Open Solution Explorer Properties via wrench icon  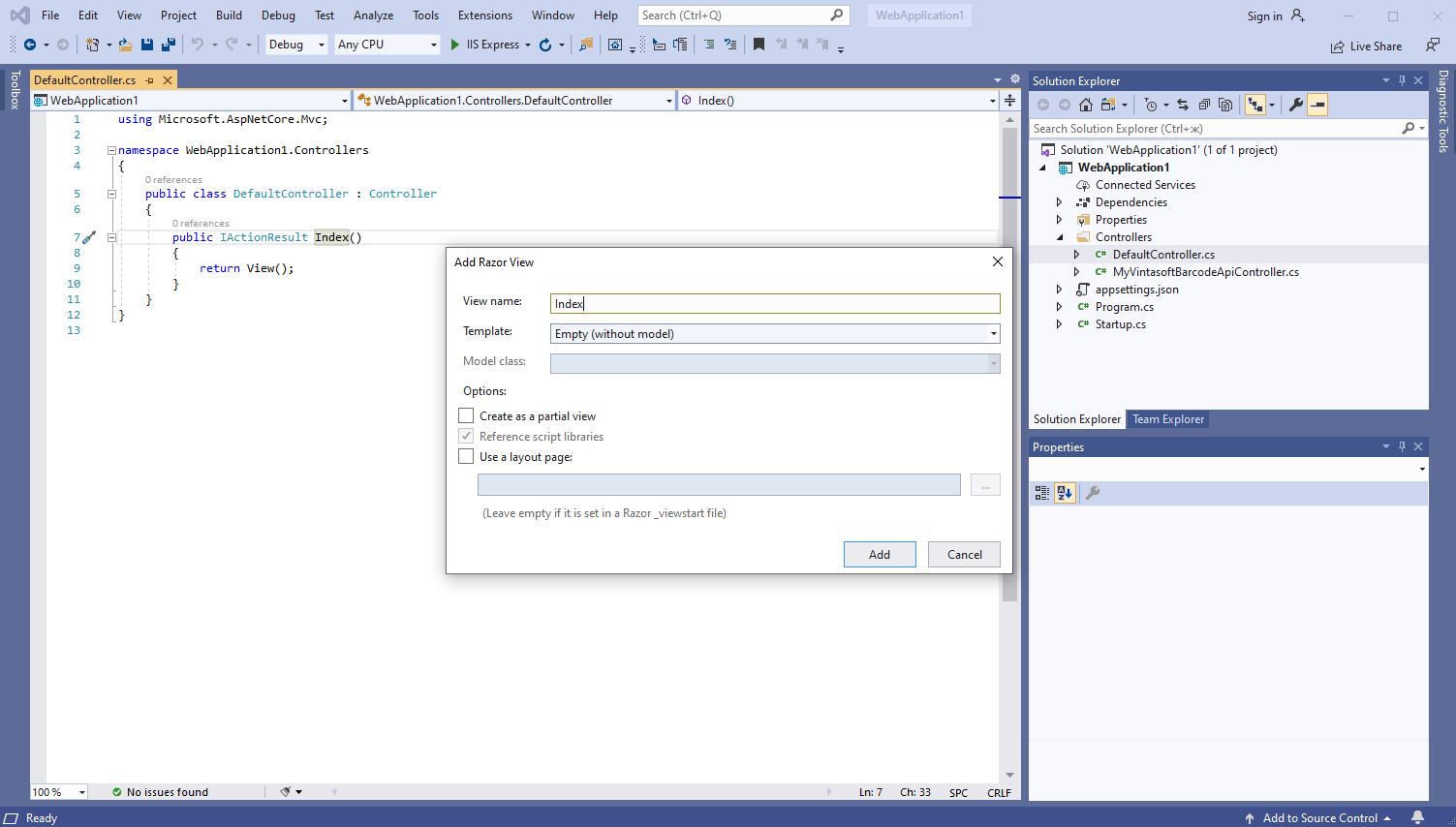coord(1296,104)
